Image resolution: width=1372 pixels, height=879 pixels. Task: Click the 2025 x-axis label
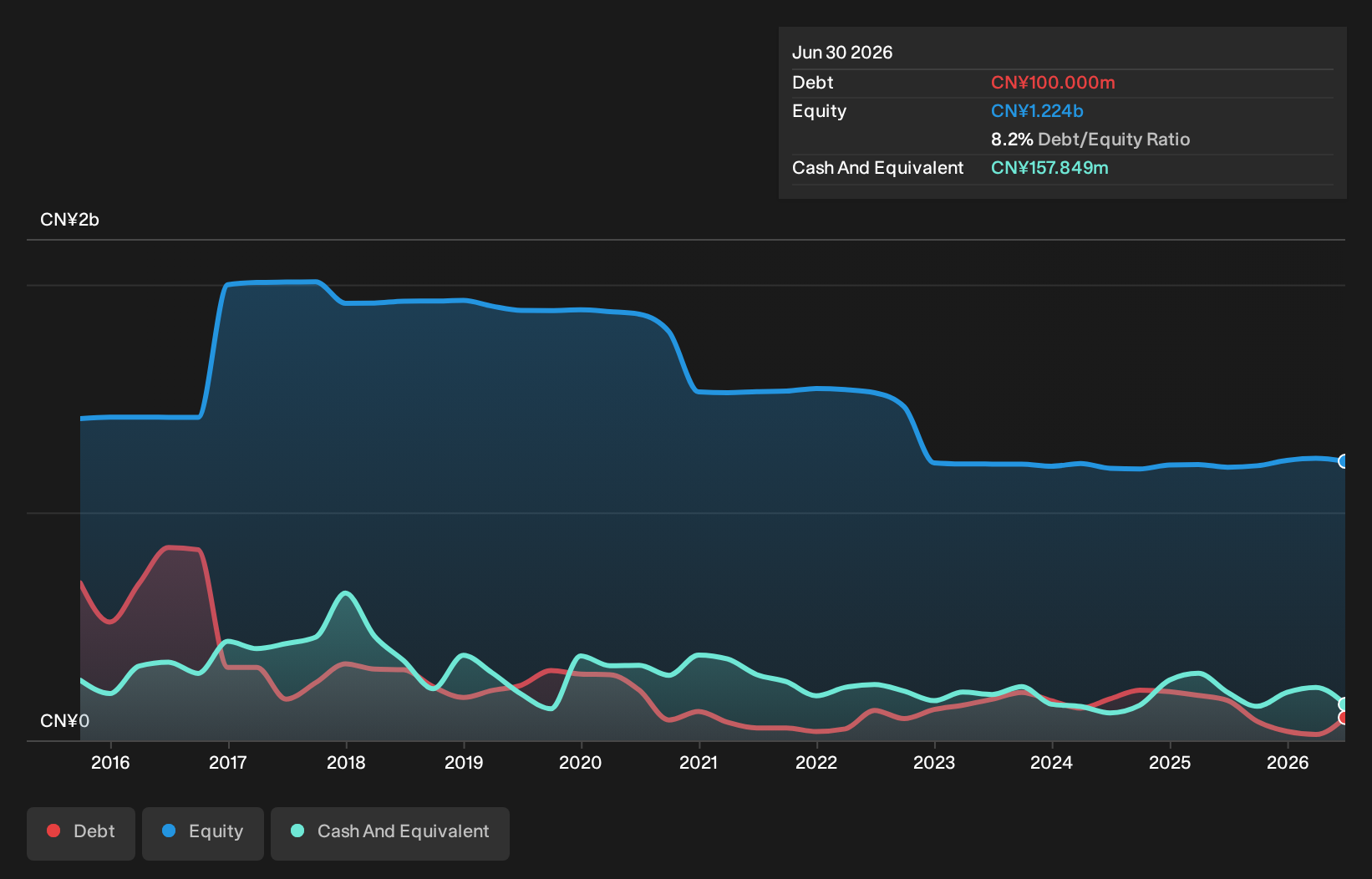click(x=1170, y=762)
